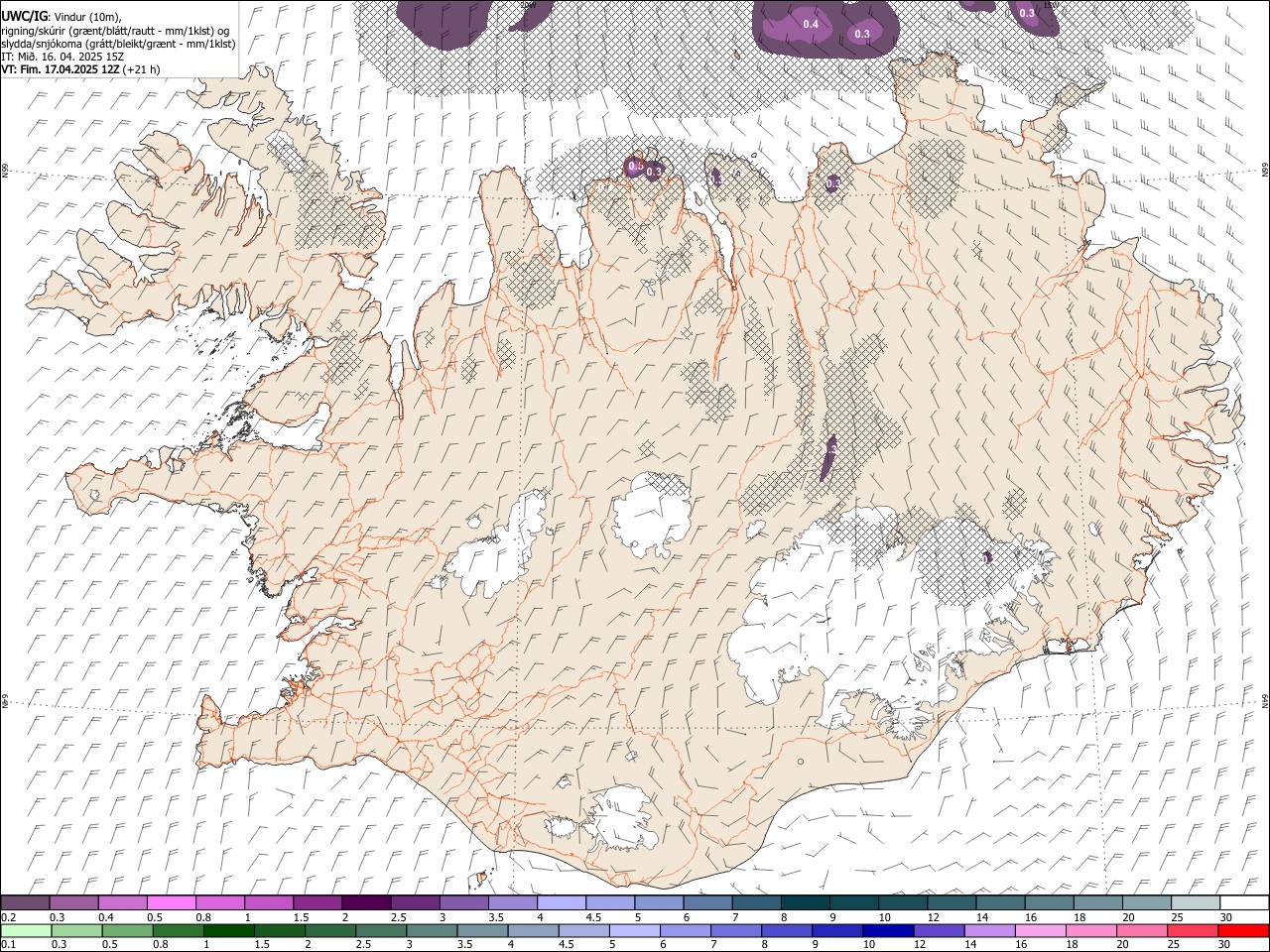Click the 66N latitude label on right edge

[x=1265, y=172]
